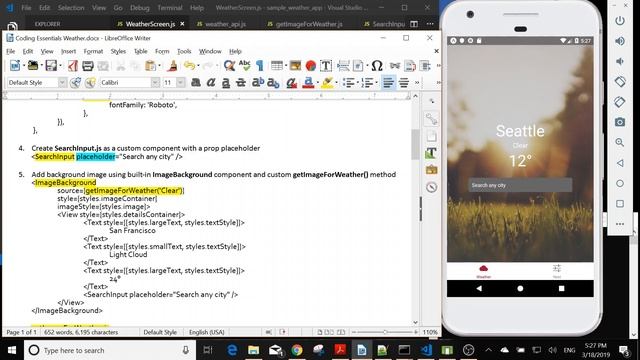Click the Insert Text Box icon
Image resolution: width=640 pixels, height=360 pixels.
click(x=326, y=66)
